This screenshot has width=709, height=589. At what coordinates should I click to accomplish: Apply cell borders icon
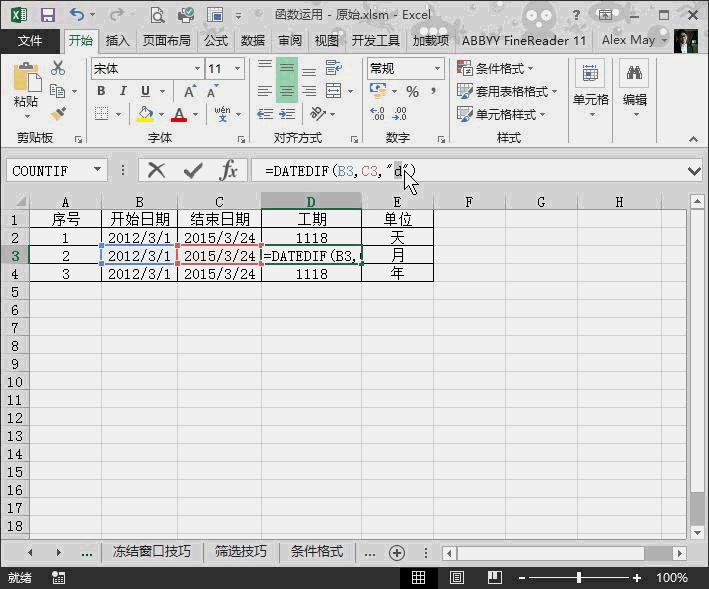[x=102, y=113]
